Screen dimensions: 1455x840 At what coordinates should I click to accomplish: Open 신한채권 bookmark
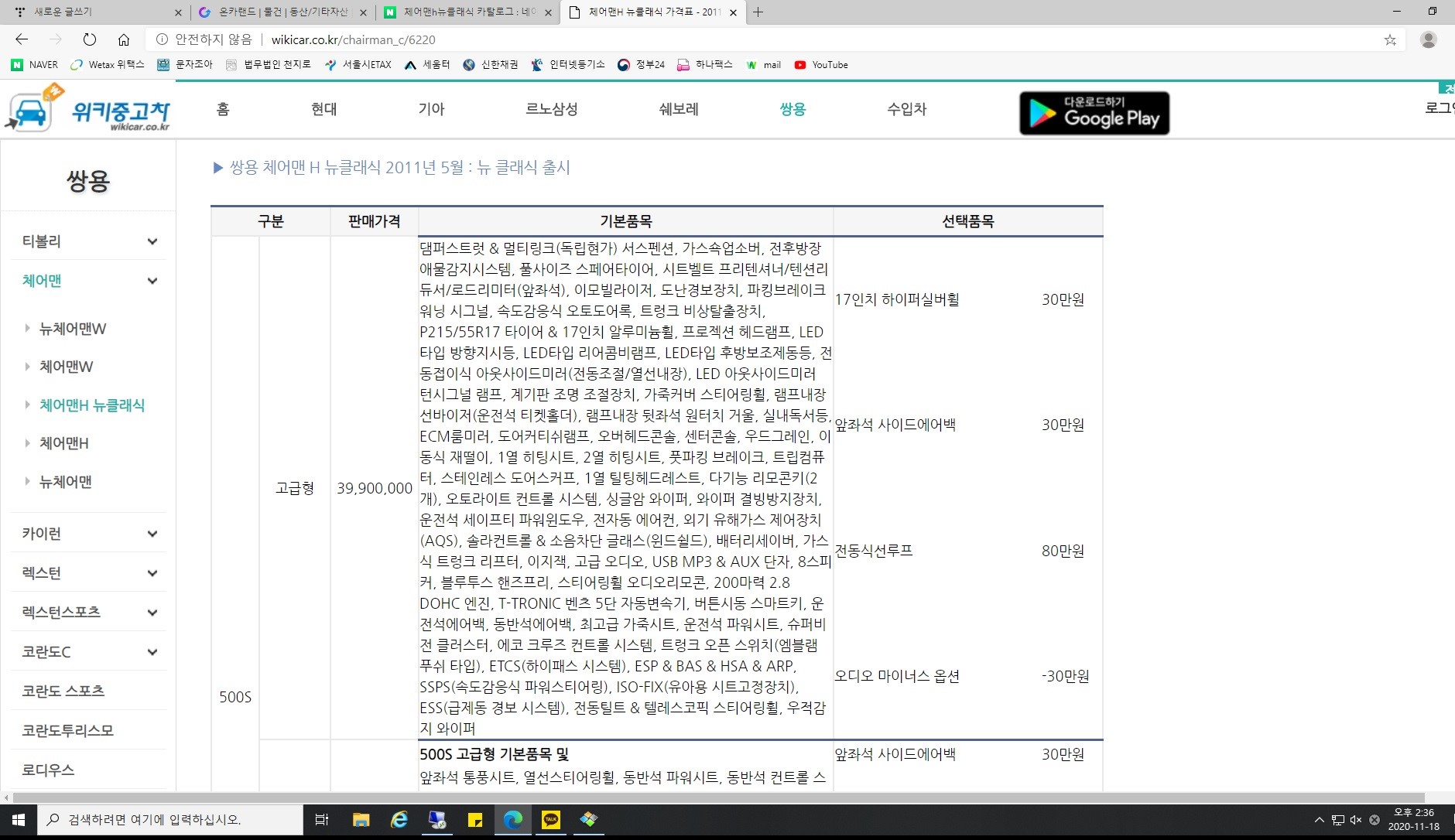click(x=491, y=65)
